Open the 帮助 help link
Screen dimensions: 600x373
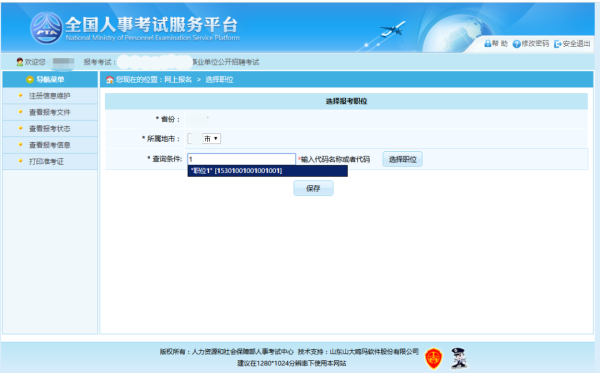499,44
